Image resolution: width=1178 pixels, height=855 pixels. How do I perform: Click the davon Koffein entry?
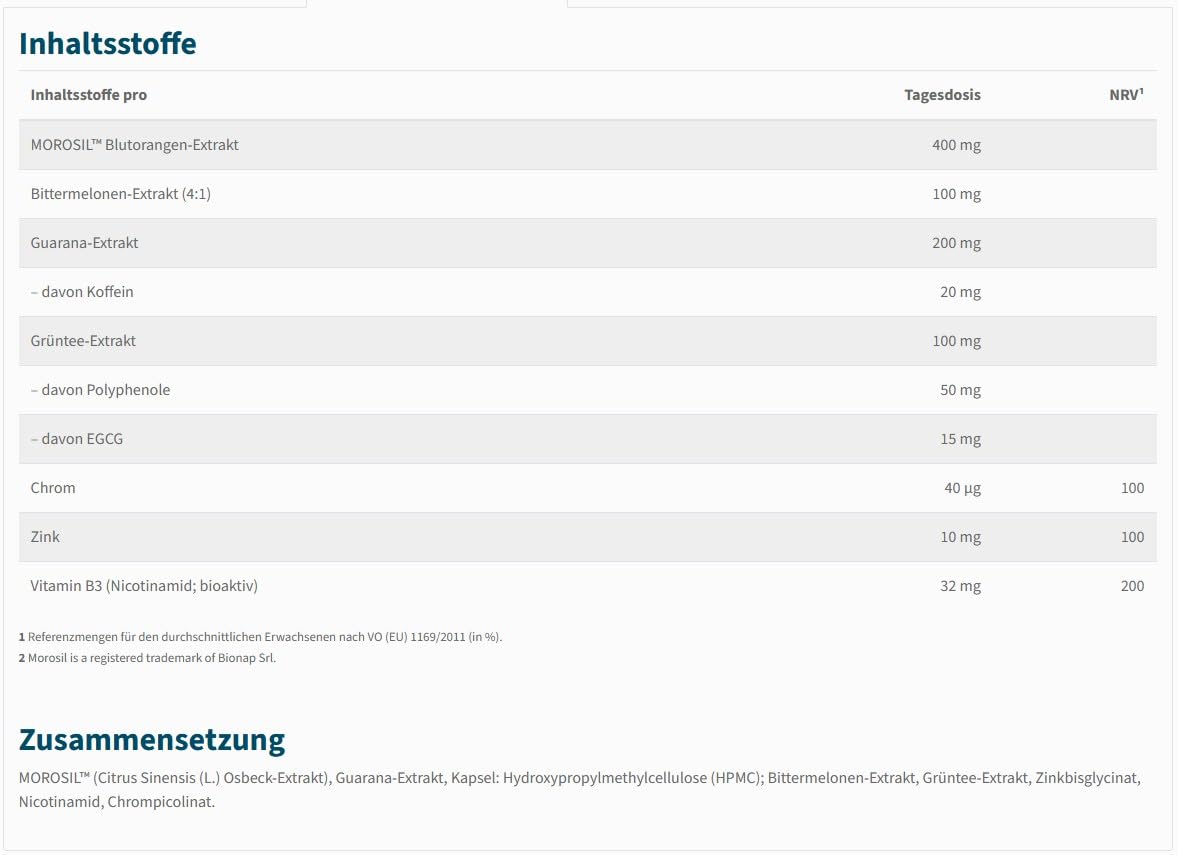tap(82, 292)
